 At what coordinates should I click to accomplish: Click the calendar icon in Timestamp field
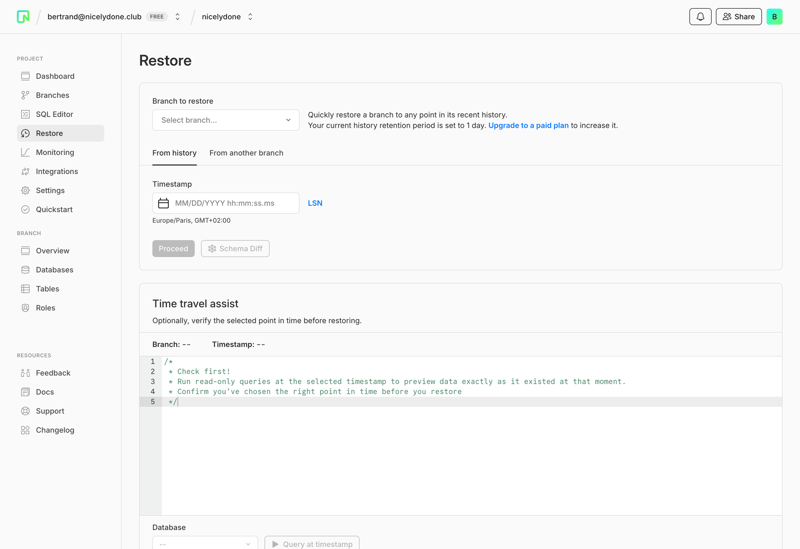click(x=163, y=203)
